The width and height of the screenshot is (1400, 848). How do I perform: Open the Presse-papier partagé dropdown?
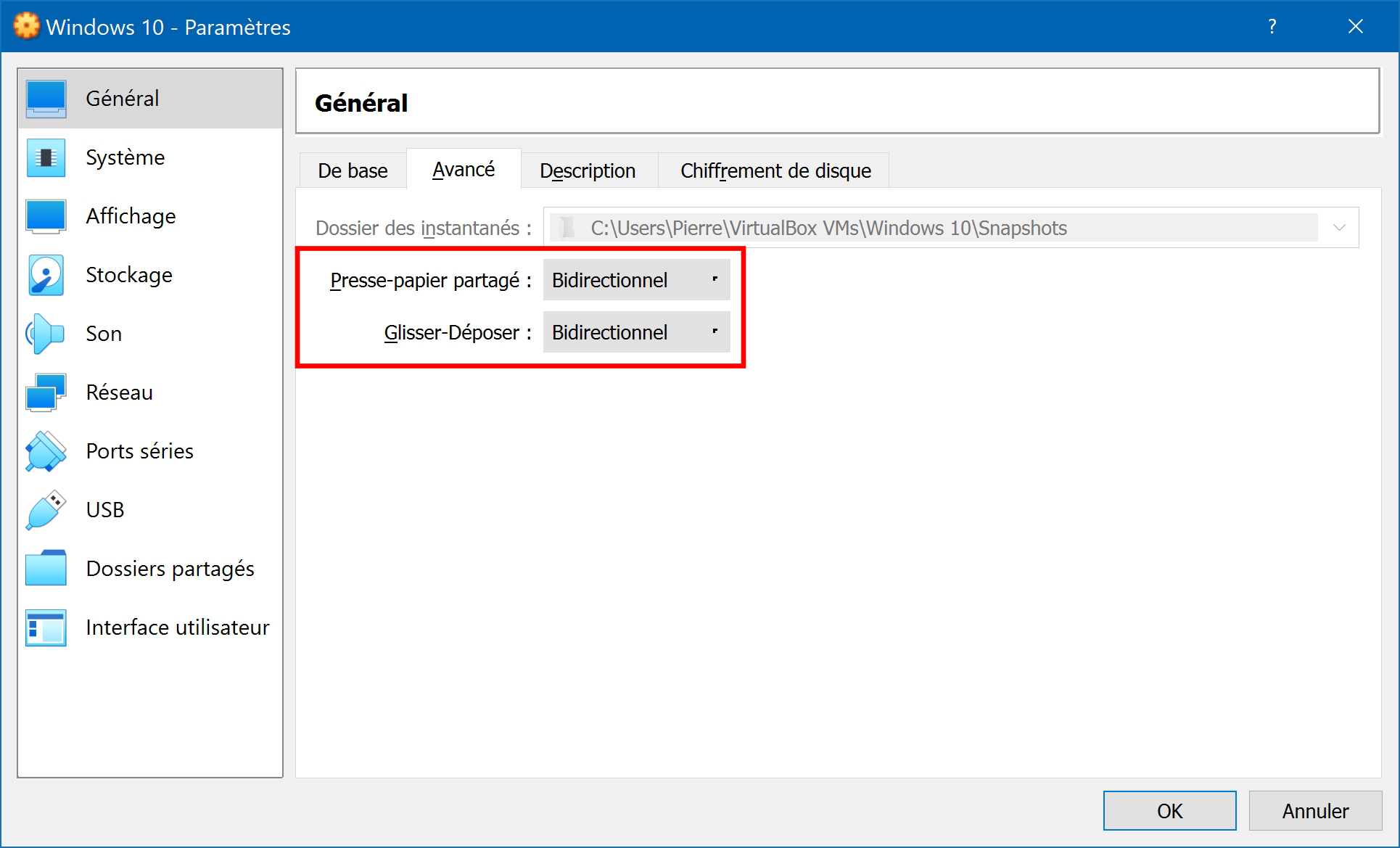(x=636, y=280)
